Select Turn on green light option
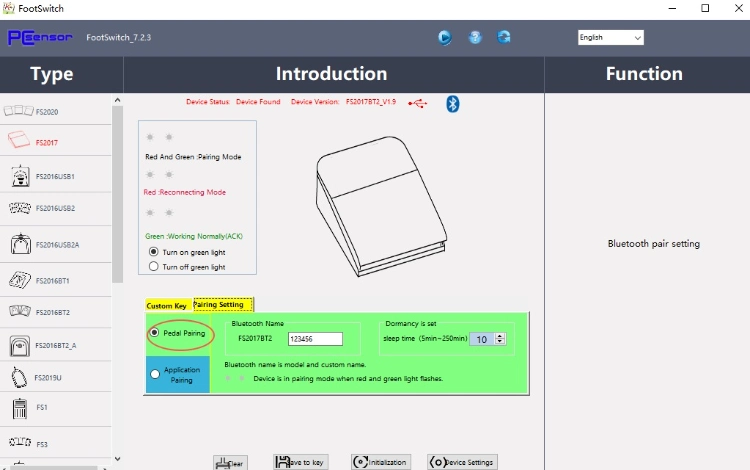Viewport: 750px width, 470px height. point(154,251)
